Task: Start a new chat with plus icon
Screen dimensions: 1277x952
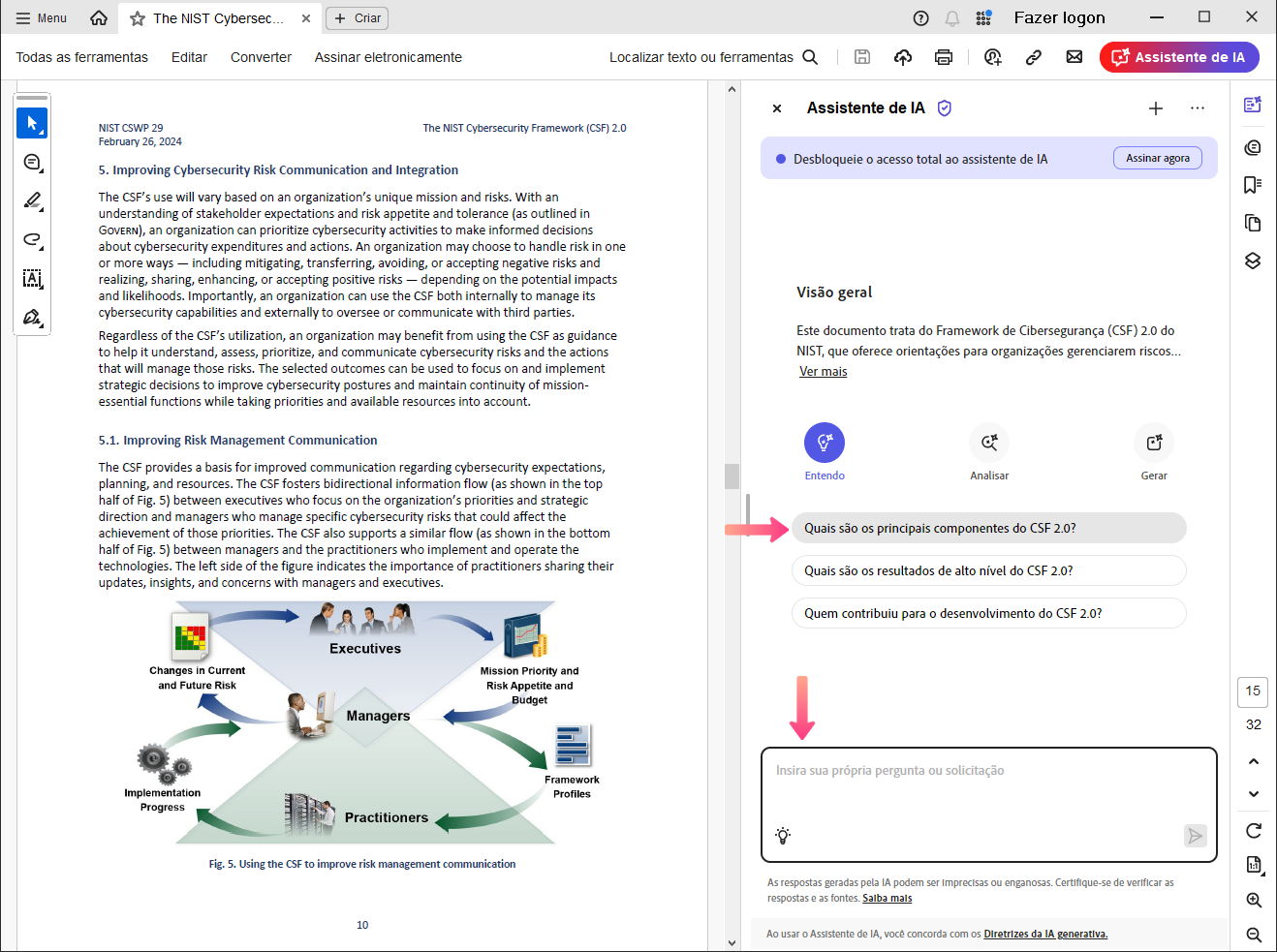Action: click(1156, 108)
